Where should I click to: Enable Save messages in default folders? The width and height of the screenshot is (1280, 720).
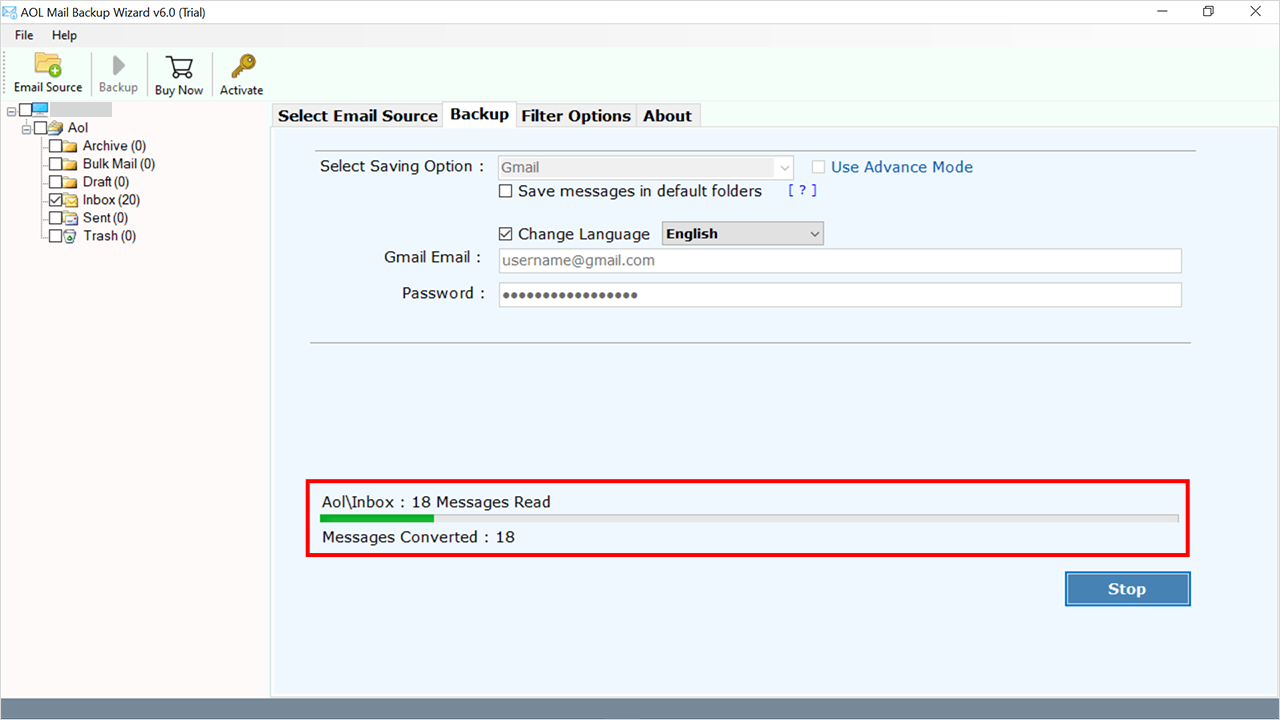pos(506,191)
